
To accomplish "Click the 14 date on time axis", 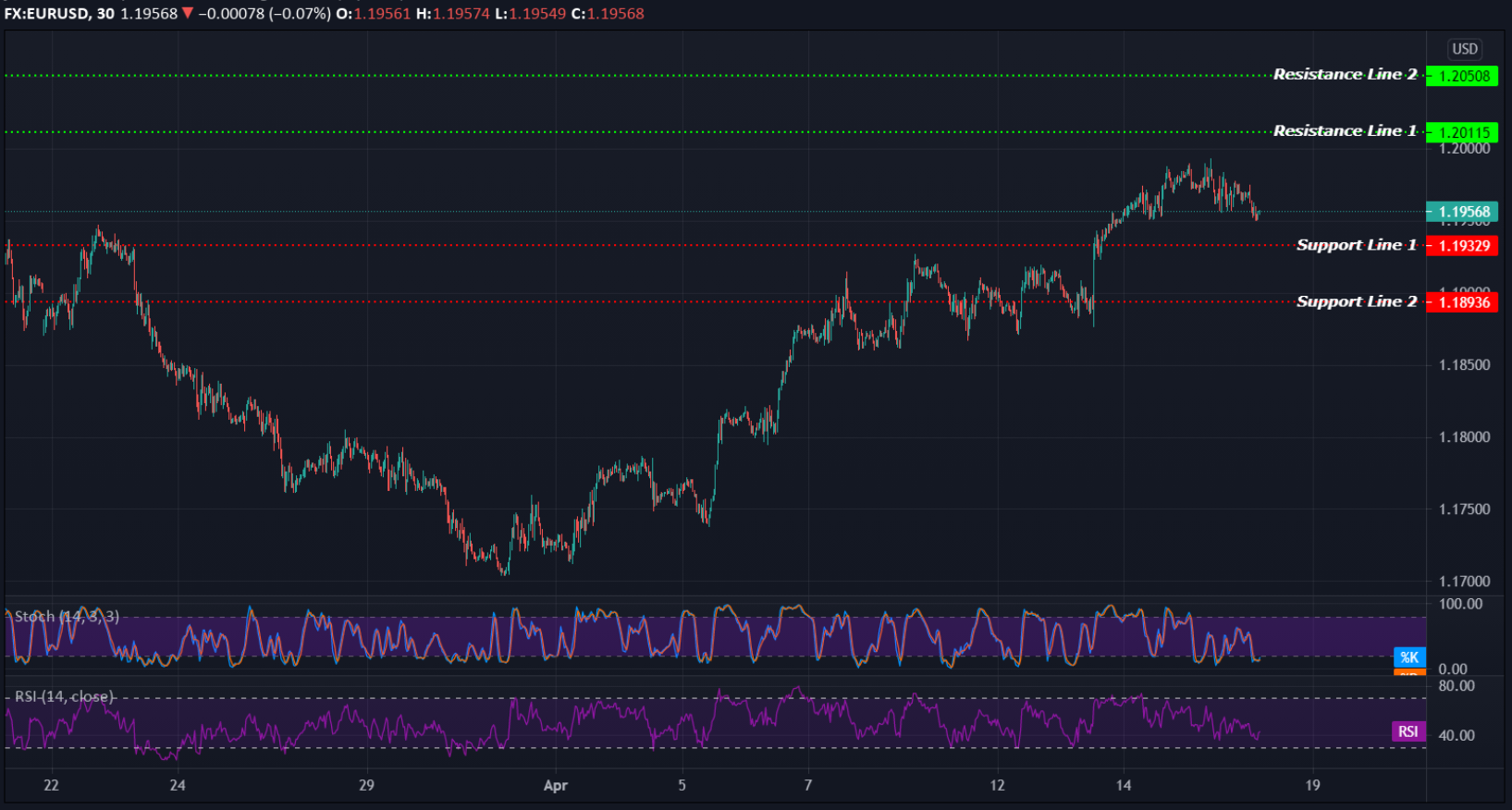I will [x=1124, y=785].
